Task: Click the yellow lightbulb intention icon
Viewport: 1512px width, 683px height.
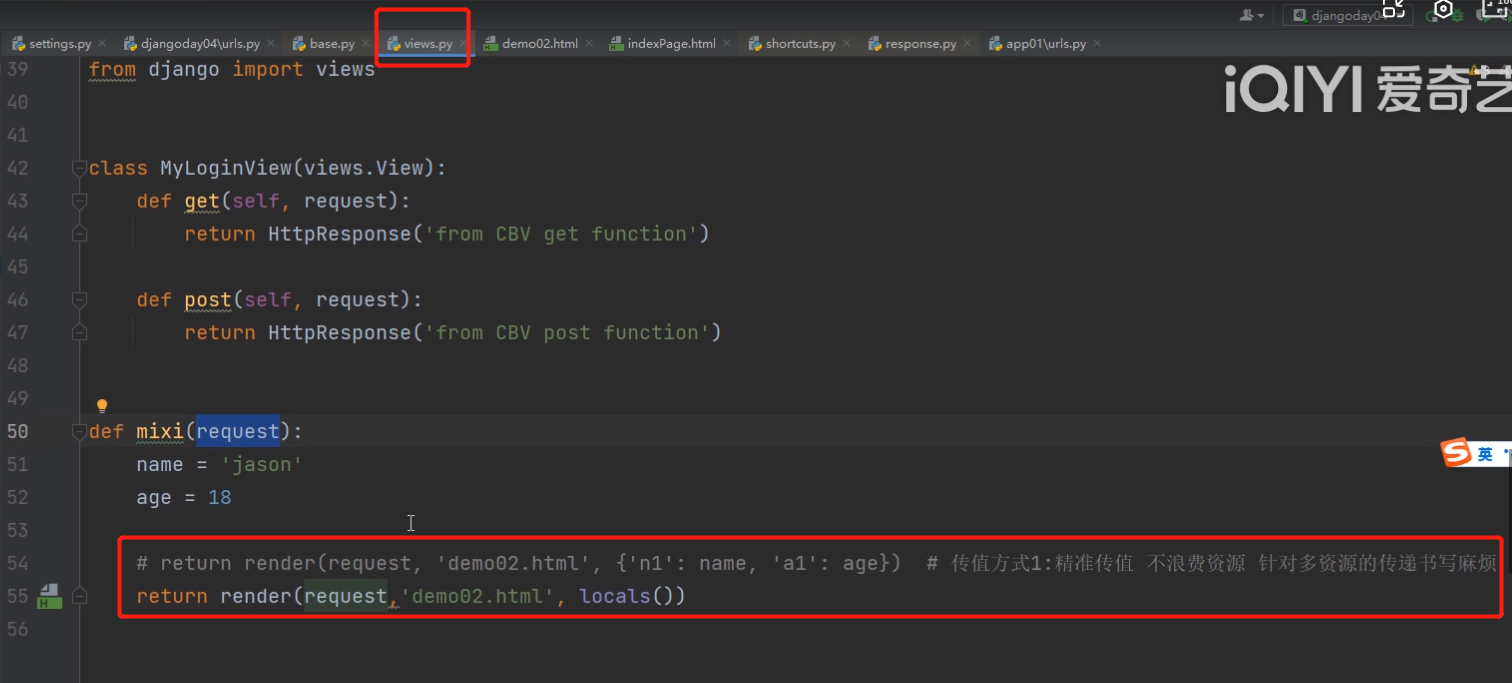Action: click(x=101, y=406)
